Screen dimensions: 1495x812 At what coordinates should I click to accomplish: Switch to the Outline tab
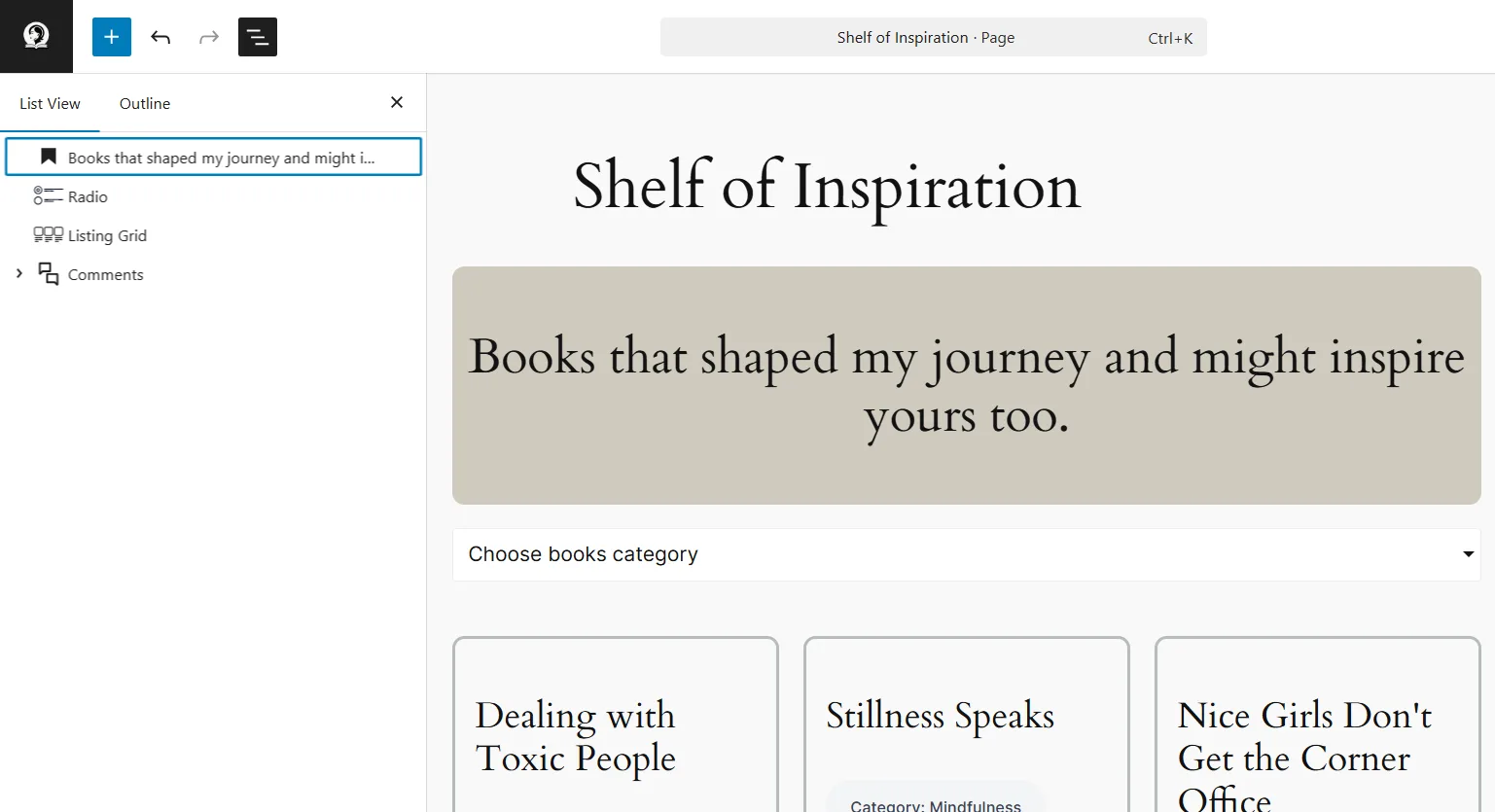[144, 103]
